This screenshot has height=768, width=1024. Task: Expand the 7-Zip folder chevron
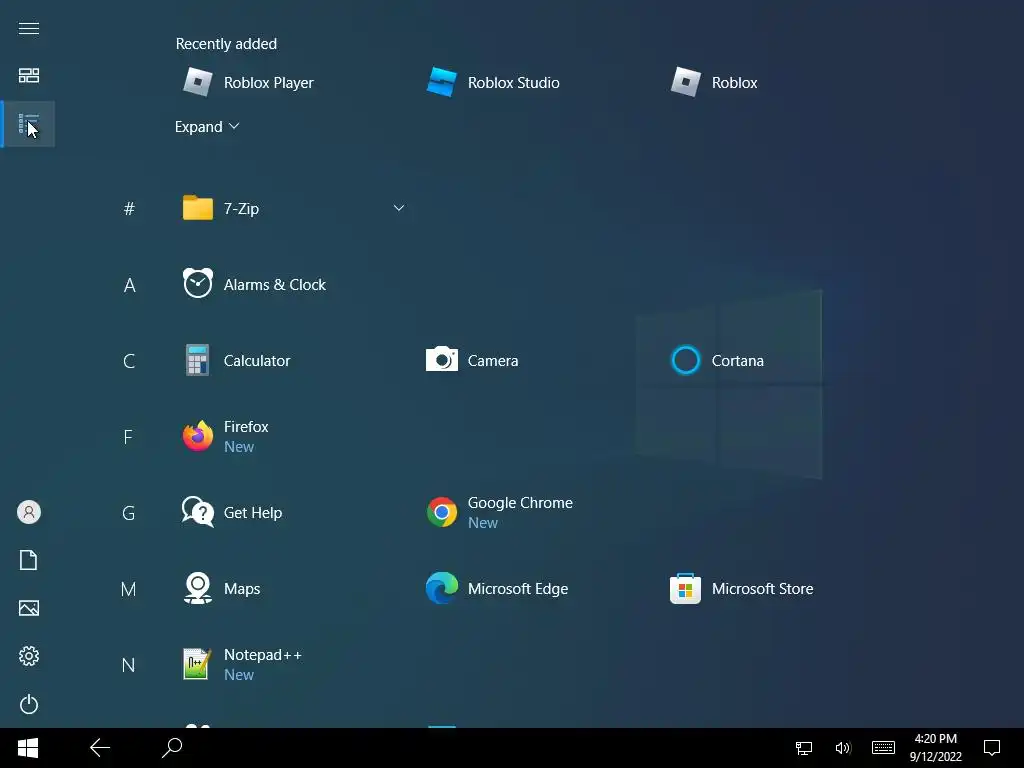(398, 208)
